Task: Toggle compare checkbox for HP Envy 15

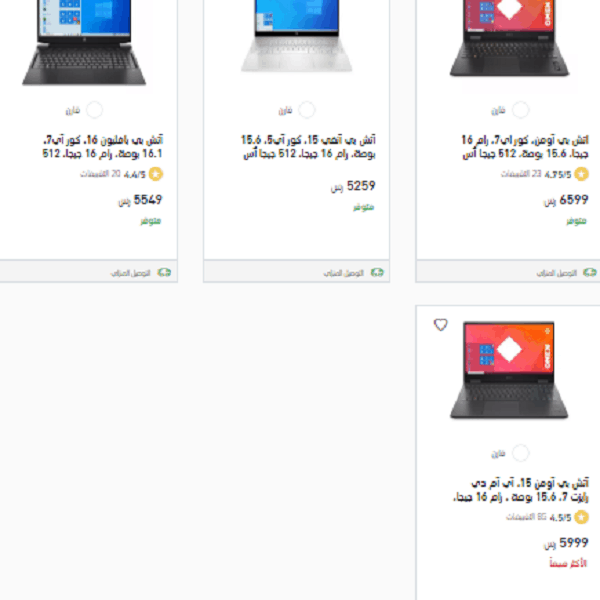Action: (x=307, y=110)
